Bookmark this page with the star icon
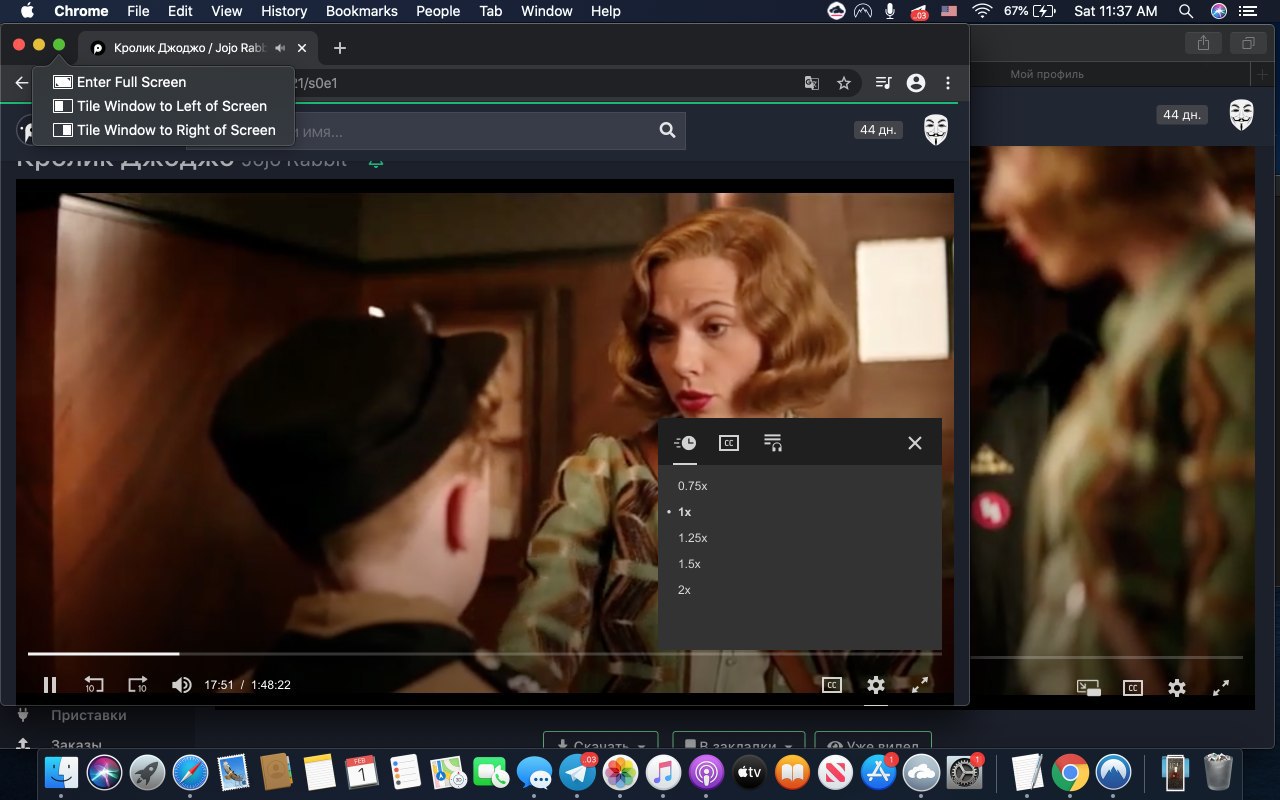The image size is (1280, 800). [844, 83]
